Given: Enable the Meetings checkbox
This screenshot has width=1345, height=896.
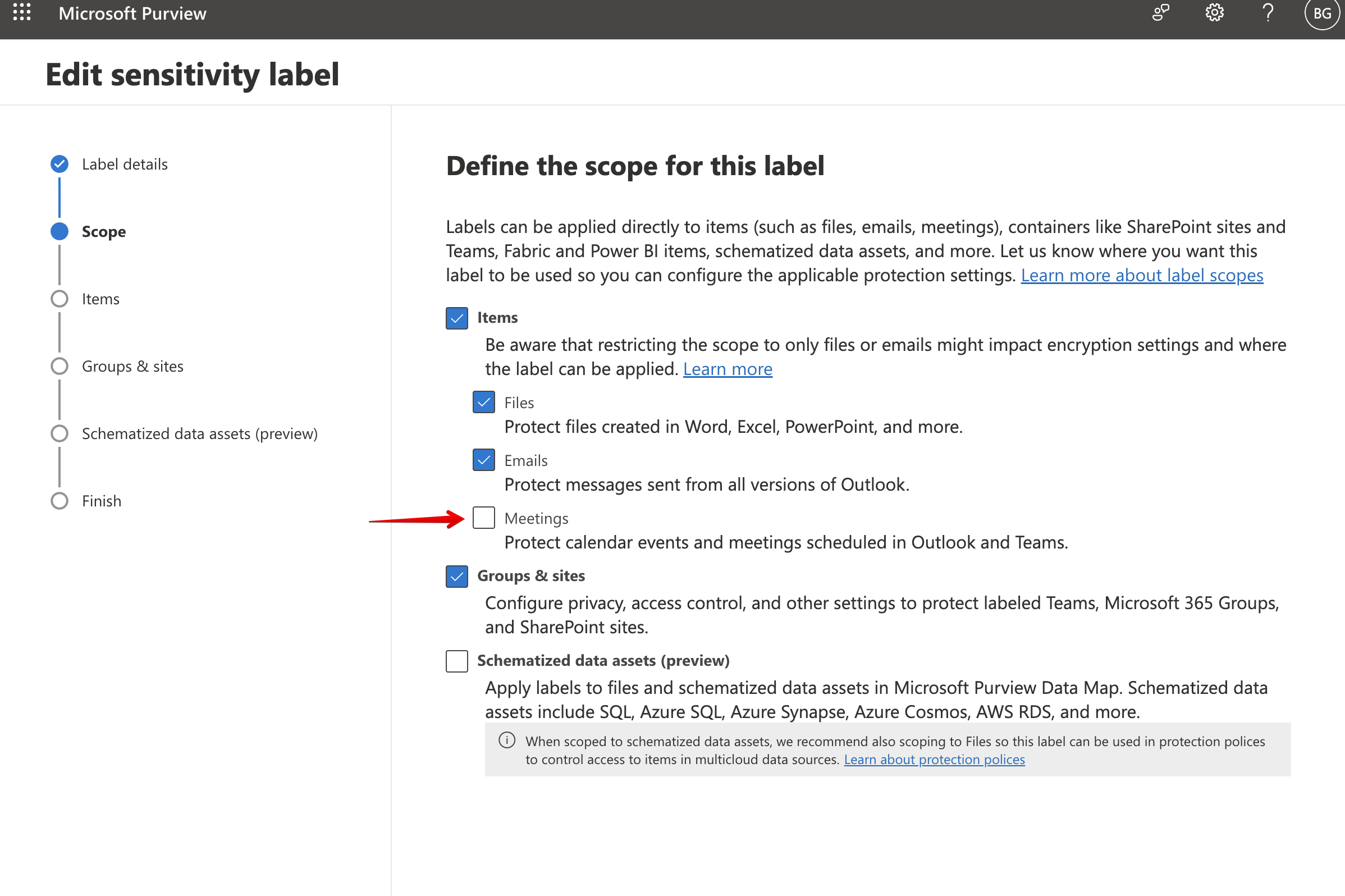Looking at the screenshot, I should (484, 518).
